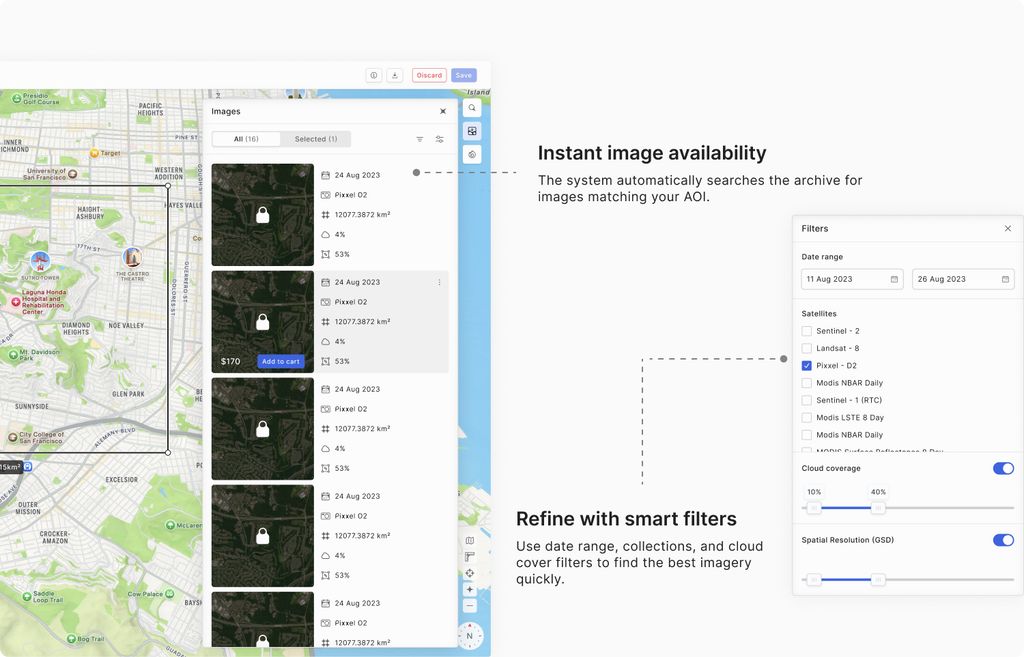This screenshot has height=657, width=1024.
Task: Select the ruler measure tool
Action: click(x=470, y=557)
